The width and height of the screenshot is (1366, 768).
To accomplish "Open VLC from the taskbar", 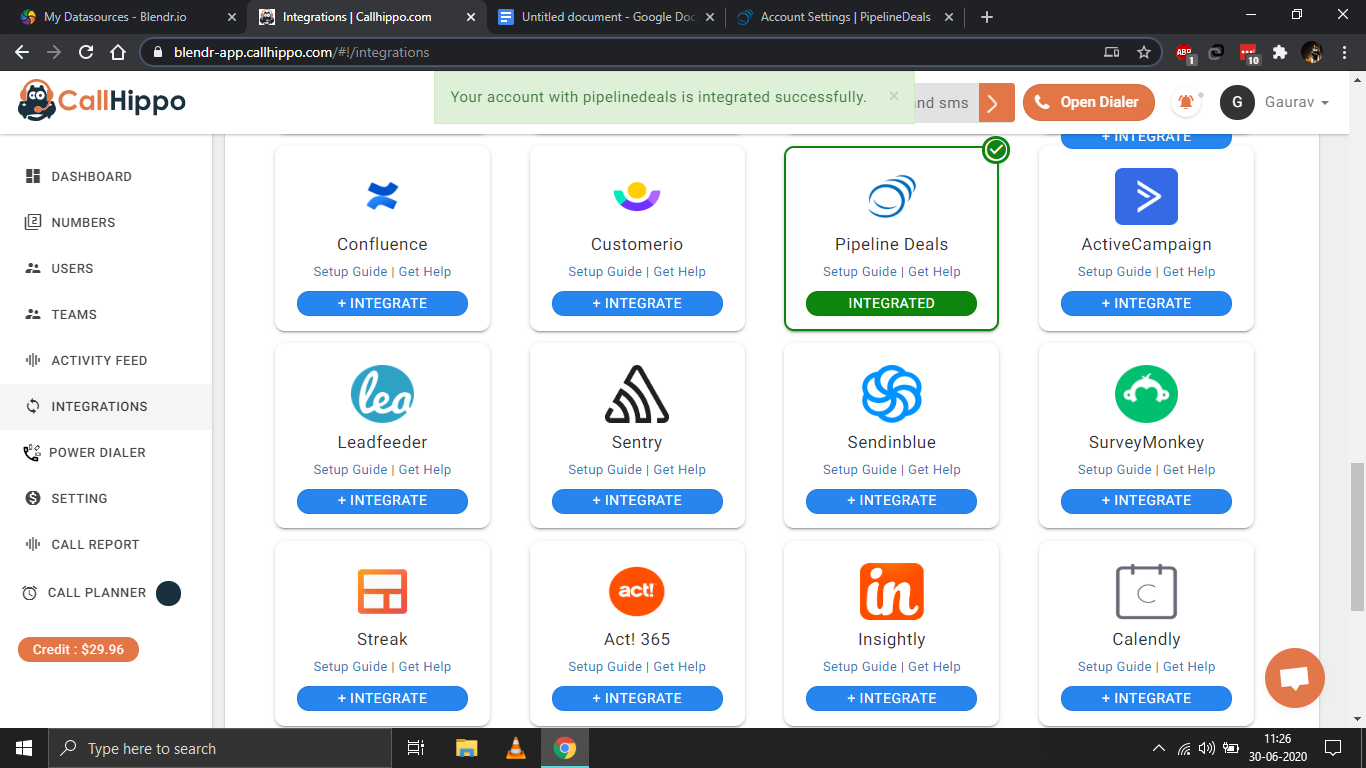I will (516, 748).
